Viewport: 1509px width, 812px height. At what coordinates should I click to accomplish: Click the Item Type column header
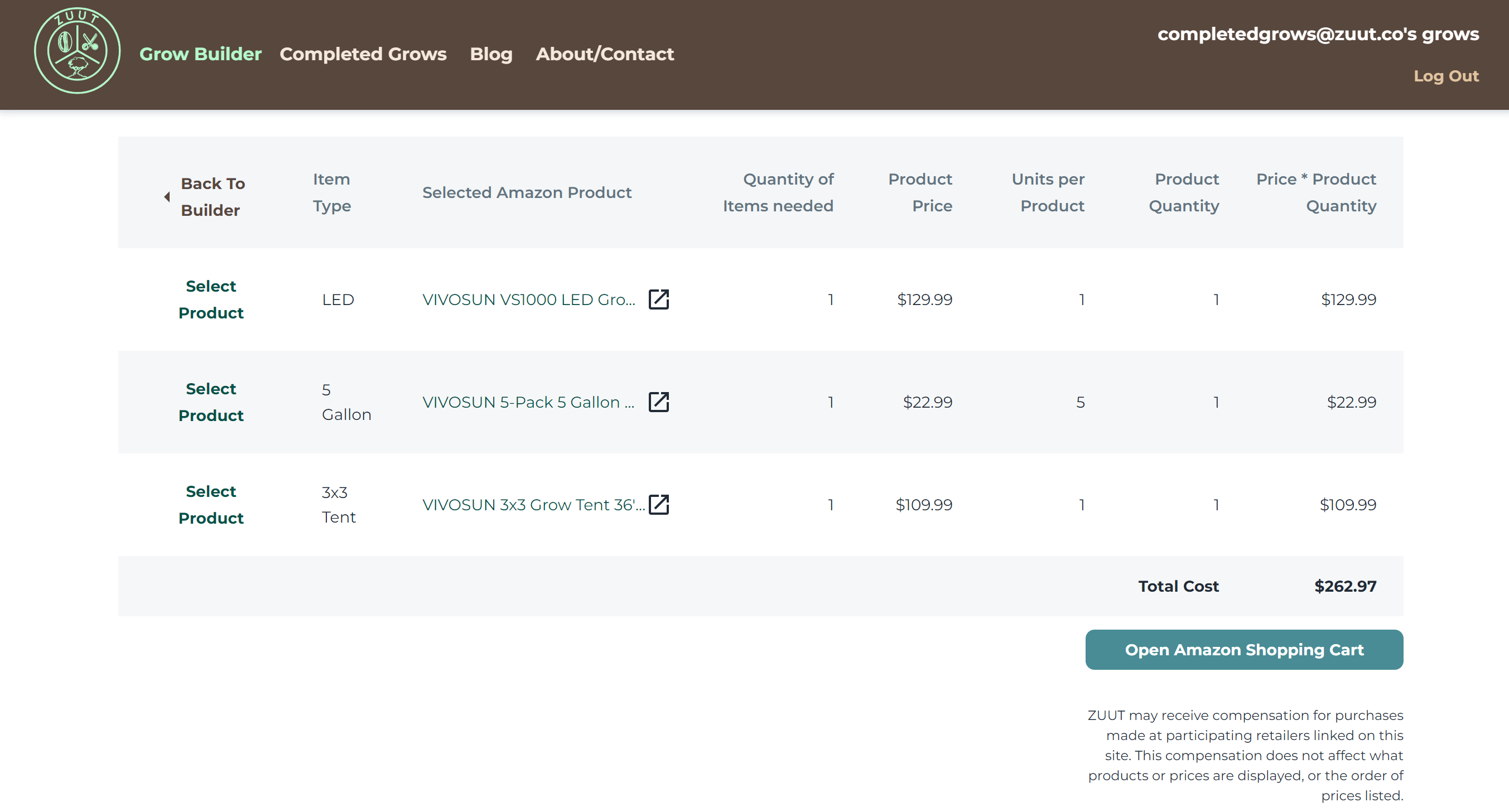pos(331,192)
